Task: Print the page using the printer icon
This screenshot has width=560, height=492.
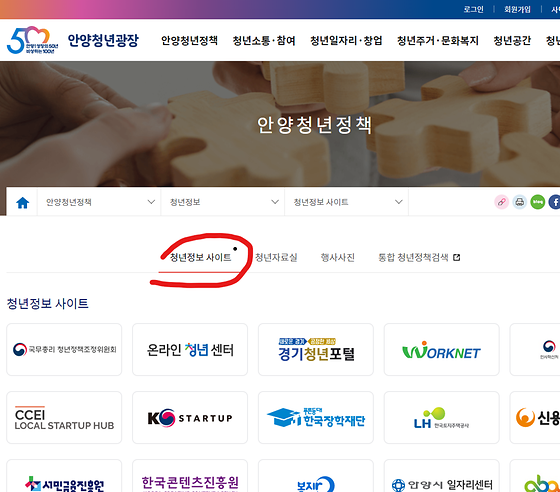Action: (x=520, y=202)
